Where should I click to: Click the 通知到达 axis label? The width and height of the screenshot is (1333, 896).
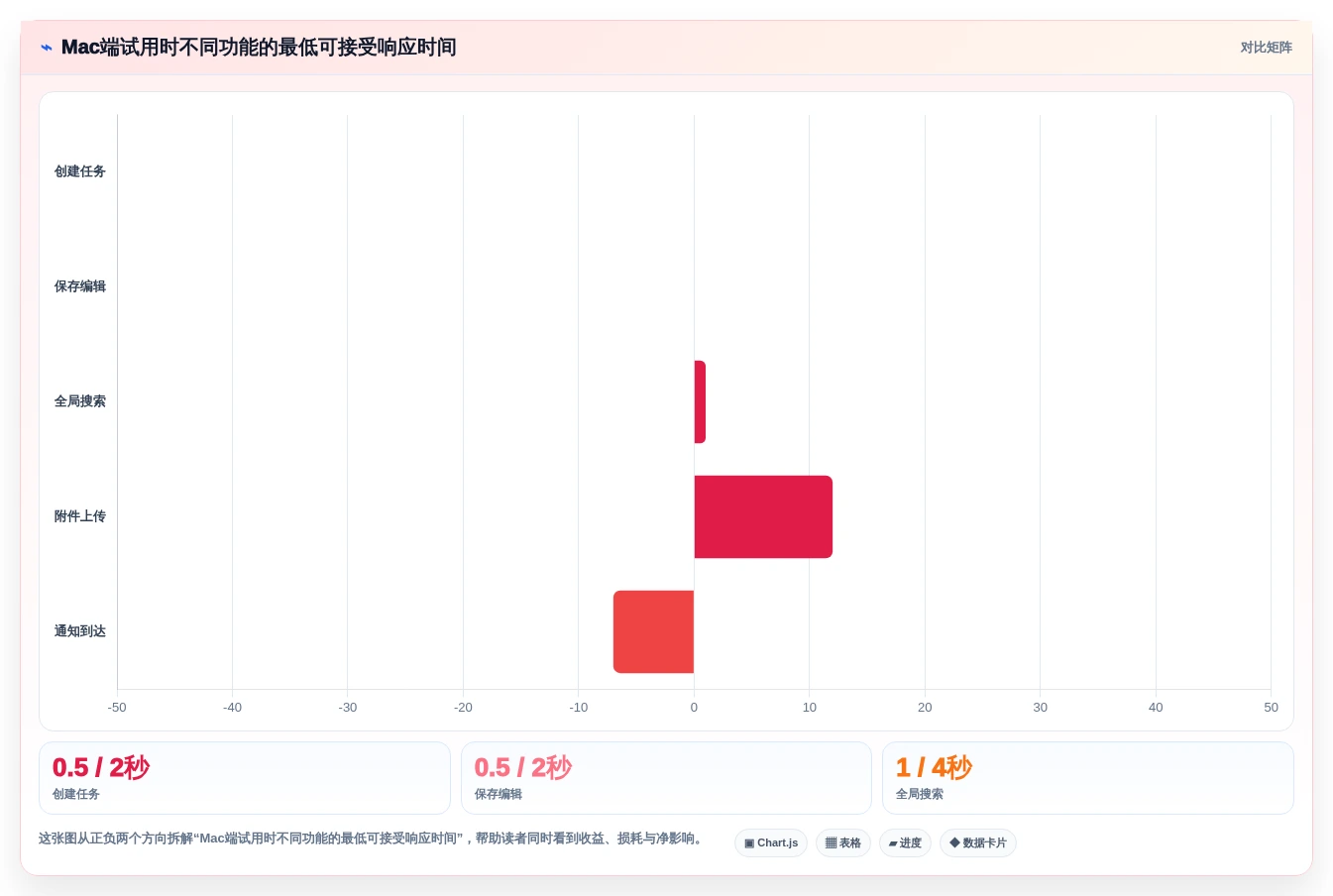[x=80, y=631]
